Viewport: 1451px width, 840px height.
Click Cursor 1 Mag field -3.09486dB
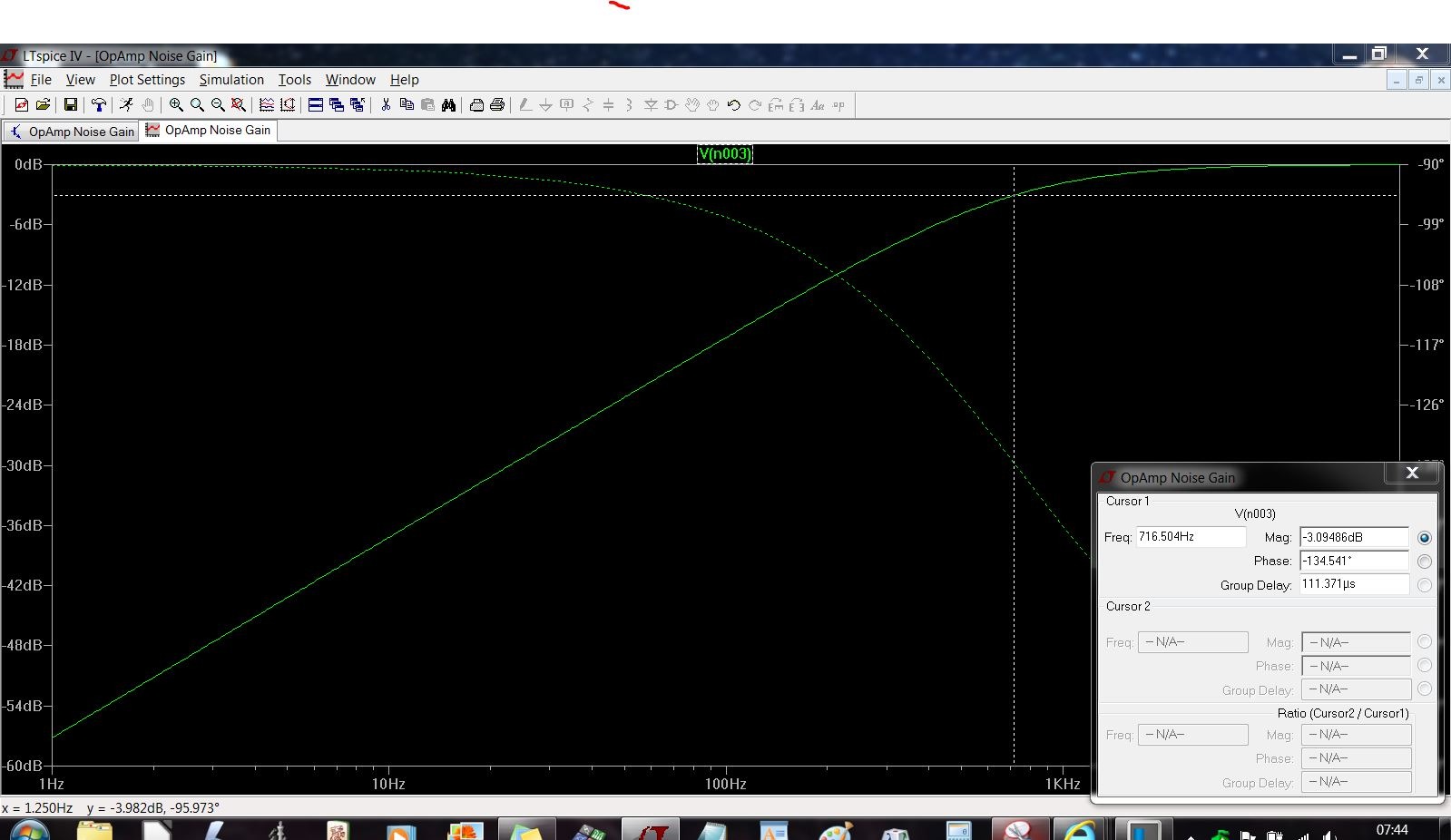1354,537
